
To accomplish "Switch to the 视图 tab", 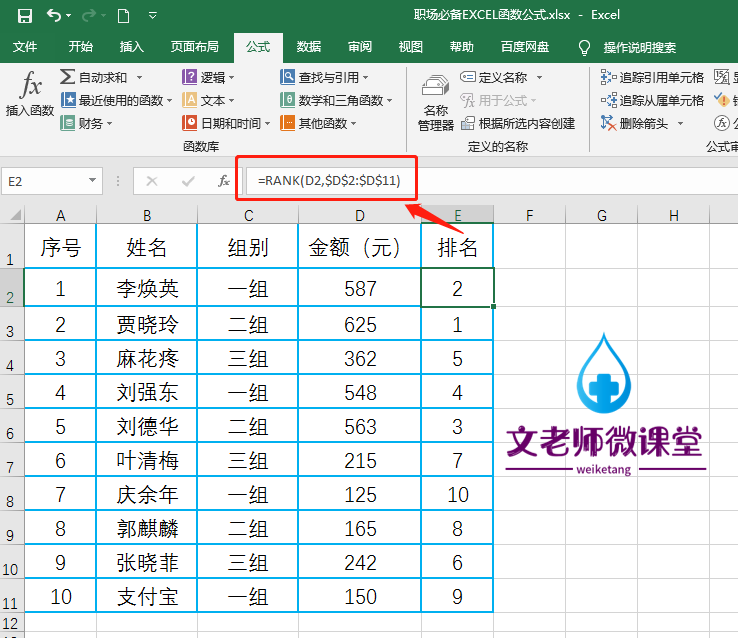I will pos(410,47).
